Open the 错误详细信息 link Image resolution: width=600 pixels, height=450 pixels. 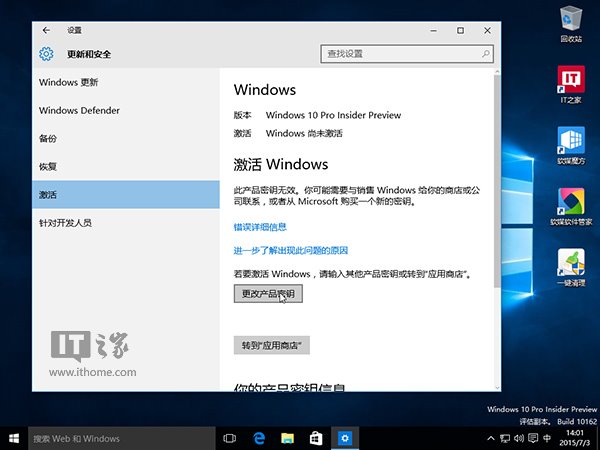click(260, 227)
